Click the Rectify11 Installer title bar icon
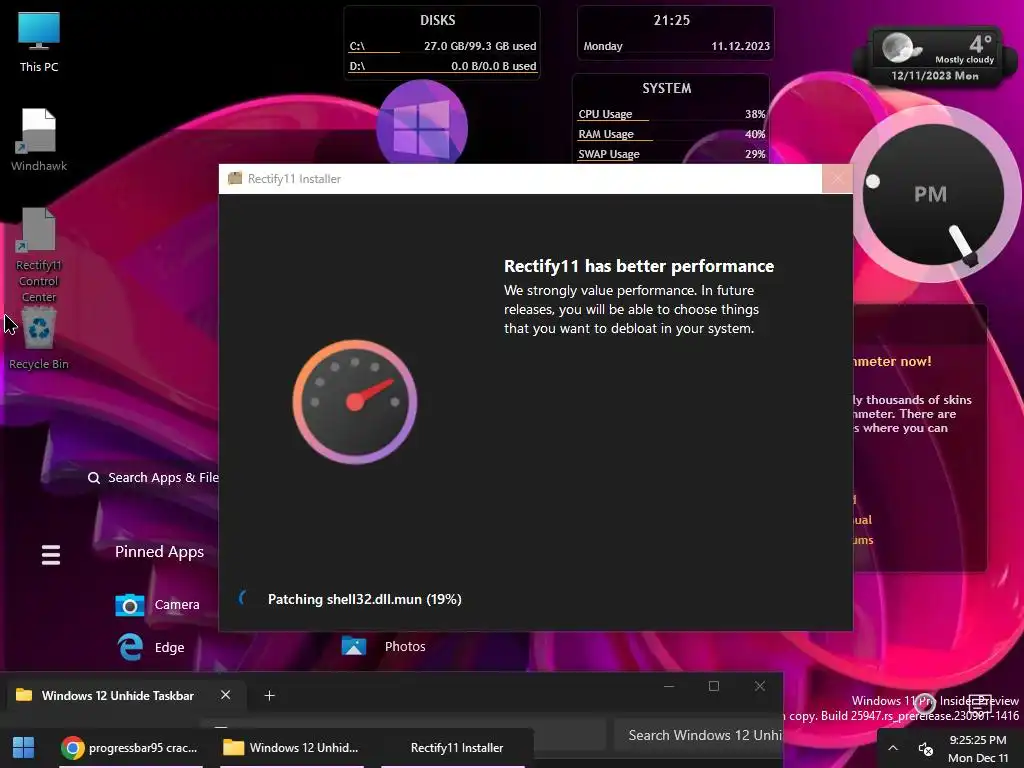Image resolution: width=1024 pixels, height=768 pixels. pyautogui.click(x=234, y=178)
